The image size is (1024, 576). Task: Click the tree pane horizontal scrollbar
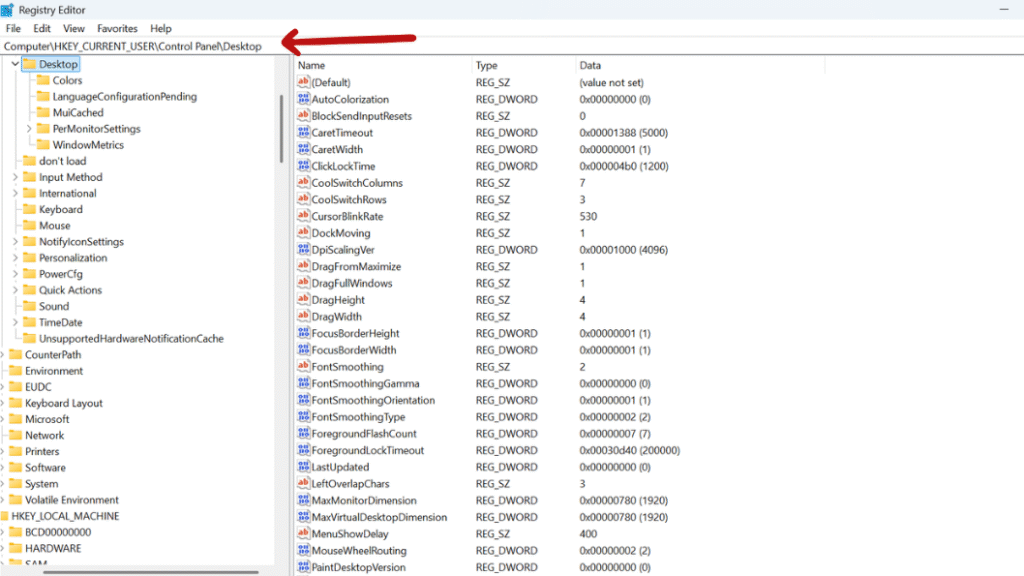151,572
